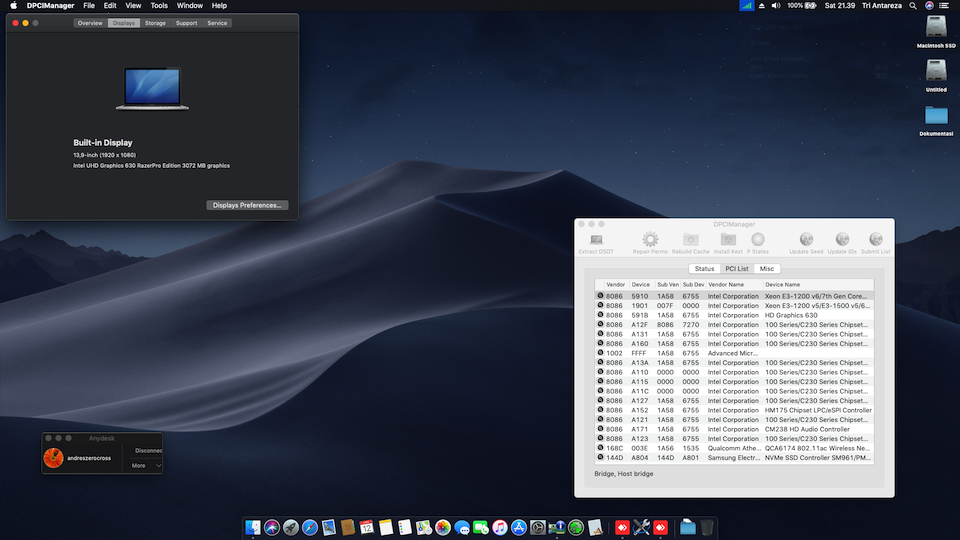Click the Spotlight search icon in menu bar

click(913, 6)
